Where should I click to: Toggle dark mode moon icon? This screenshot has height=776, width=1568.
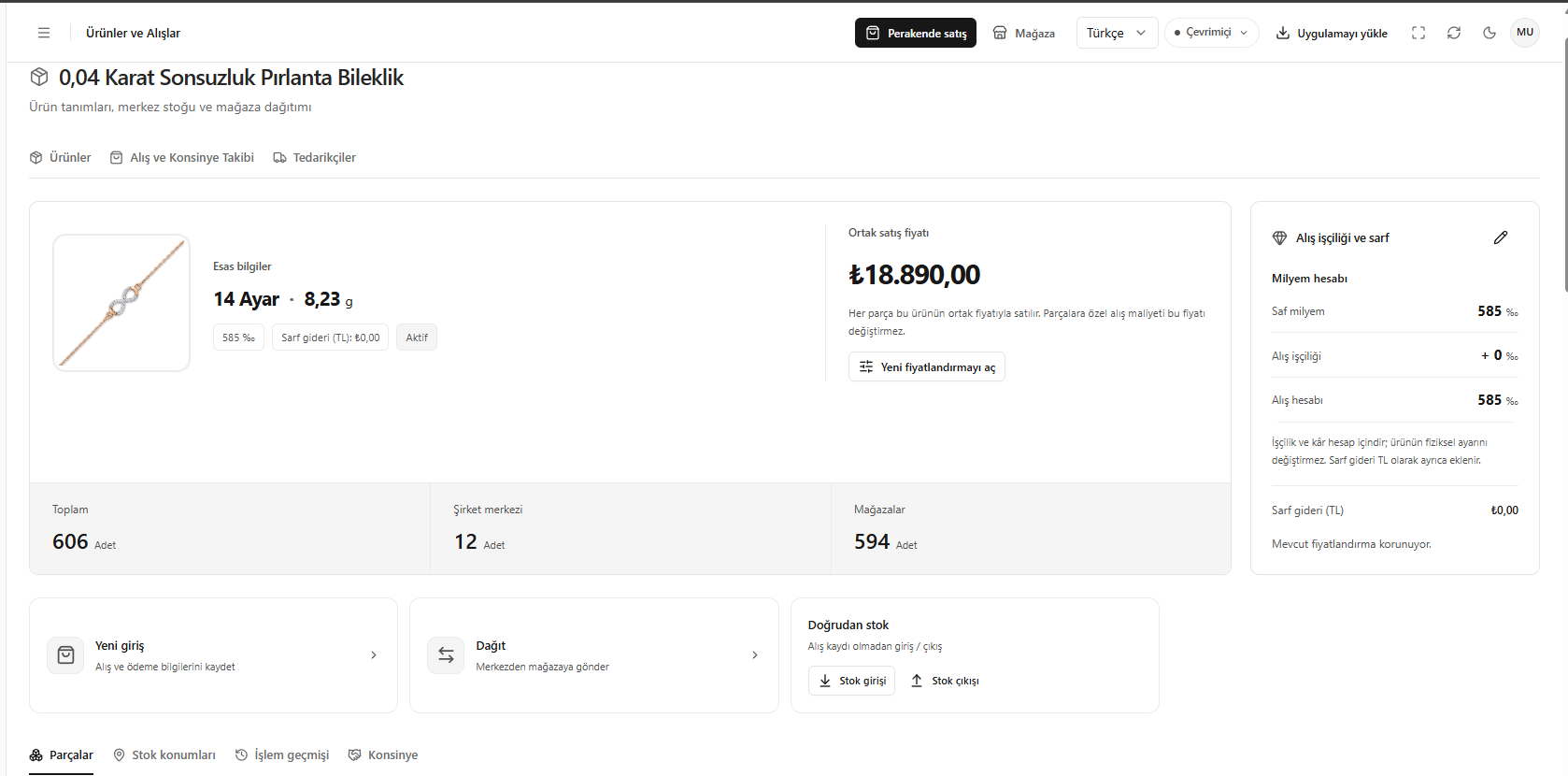point(1490,33)
